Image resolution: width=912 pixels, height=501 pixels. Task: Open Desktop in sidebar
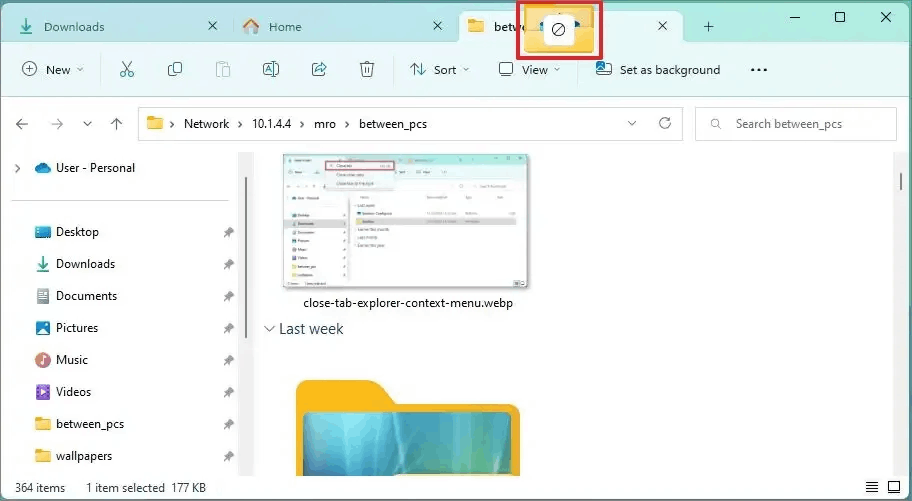tap(77, 232)
